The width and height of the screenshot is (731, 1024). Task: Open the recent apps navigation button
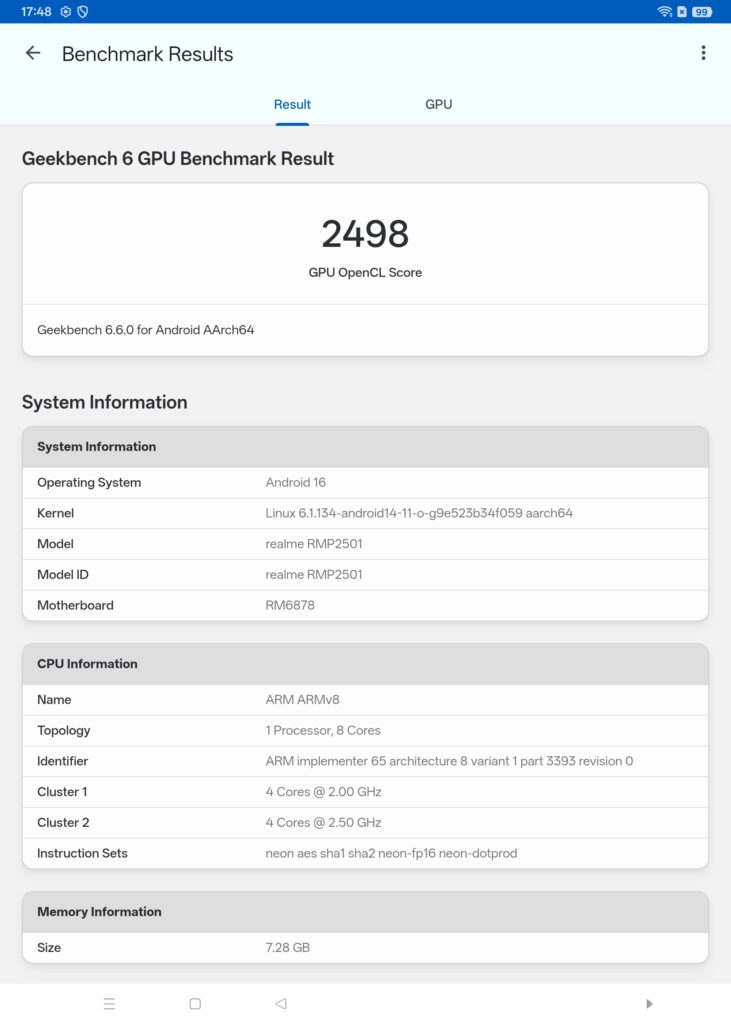coord(109,1003)
